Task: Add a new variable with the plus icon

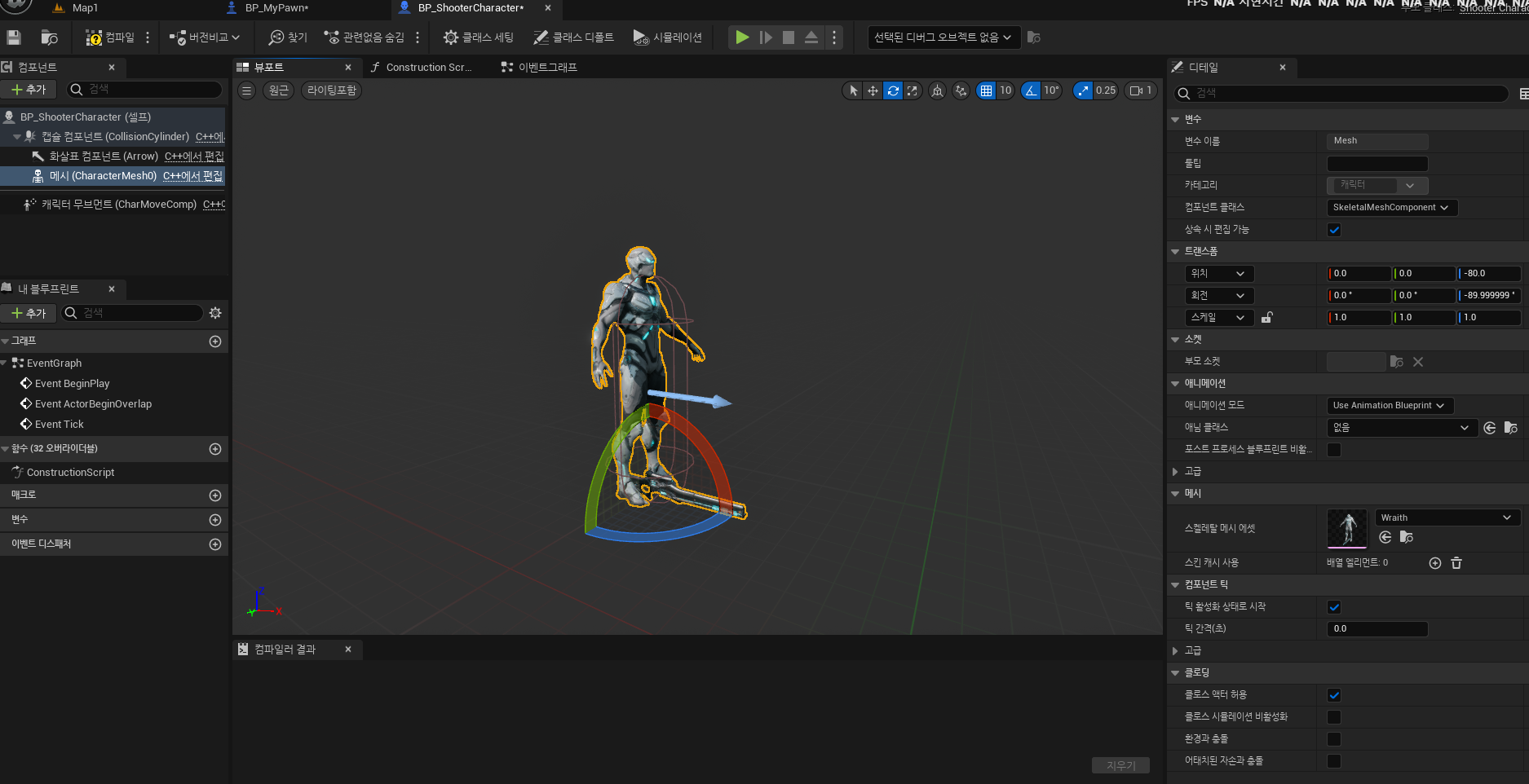Action: coord(215,520)
